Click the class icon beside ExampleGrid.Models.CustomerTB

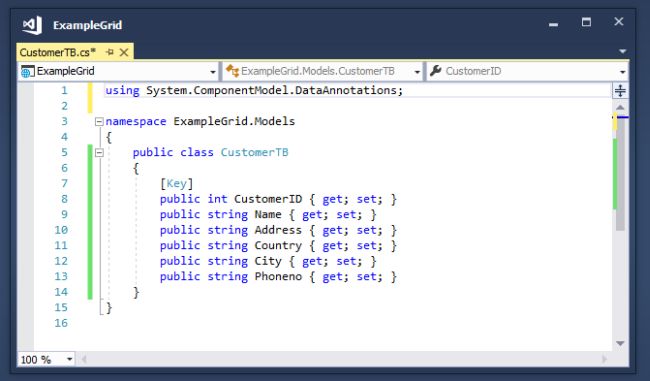232,71
